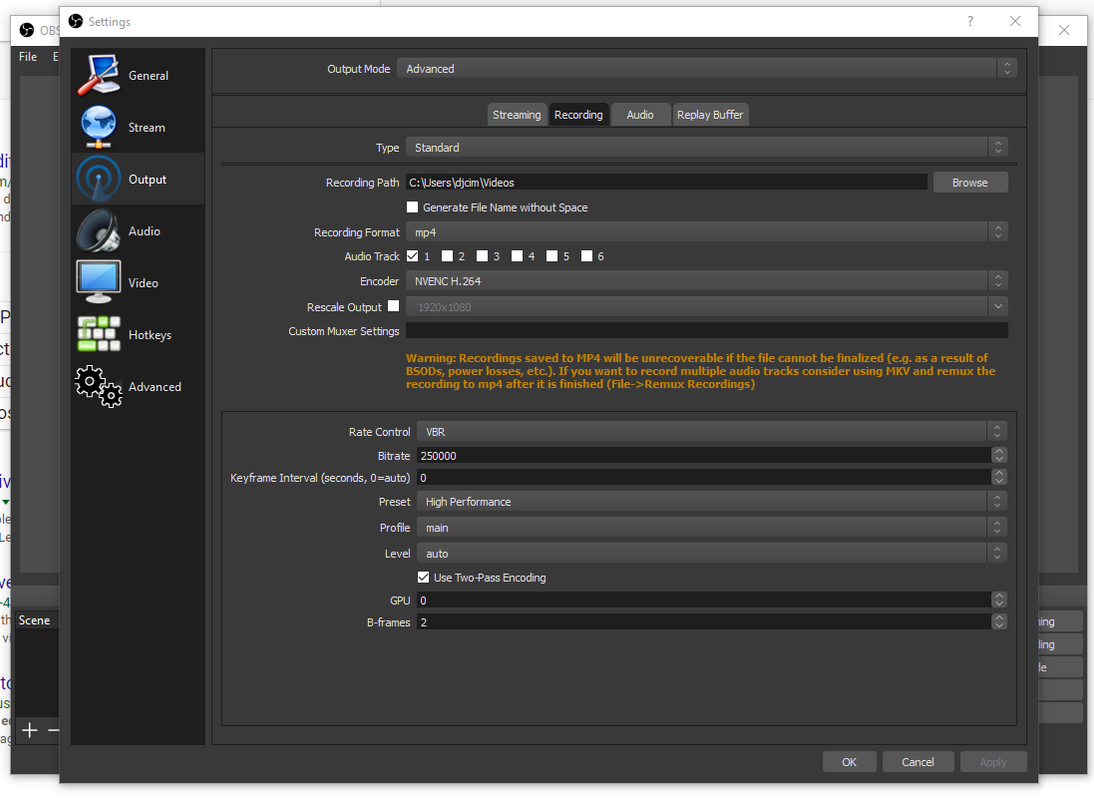1094x800 pixels.
Task: Confirm settings with OK button
Action: [x=849, y=762]
